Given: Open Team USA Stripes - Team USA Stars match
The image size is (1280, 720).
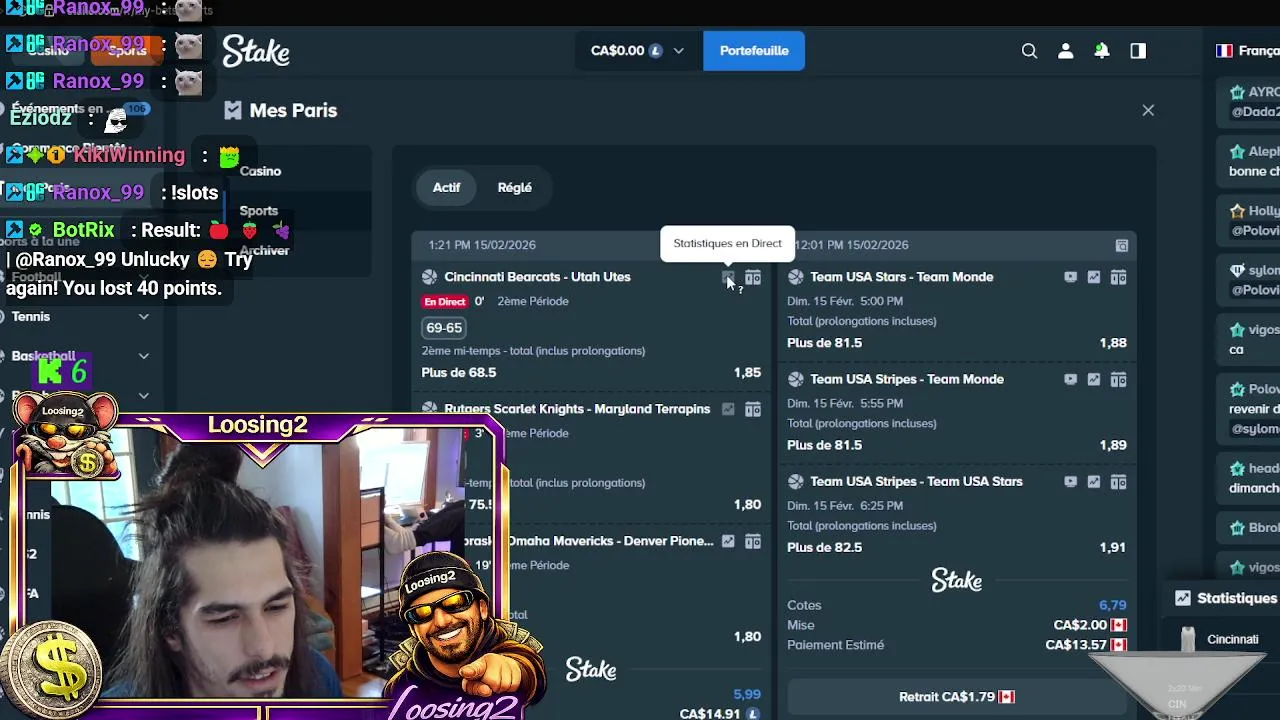Looking at the screenshot, I should point(916,481).
